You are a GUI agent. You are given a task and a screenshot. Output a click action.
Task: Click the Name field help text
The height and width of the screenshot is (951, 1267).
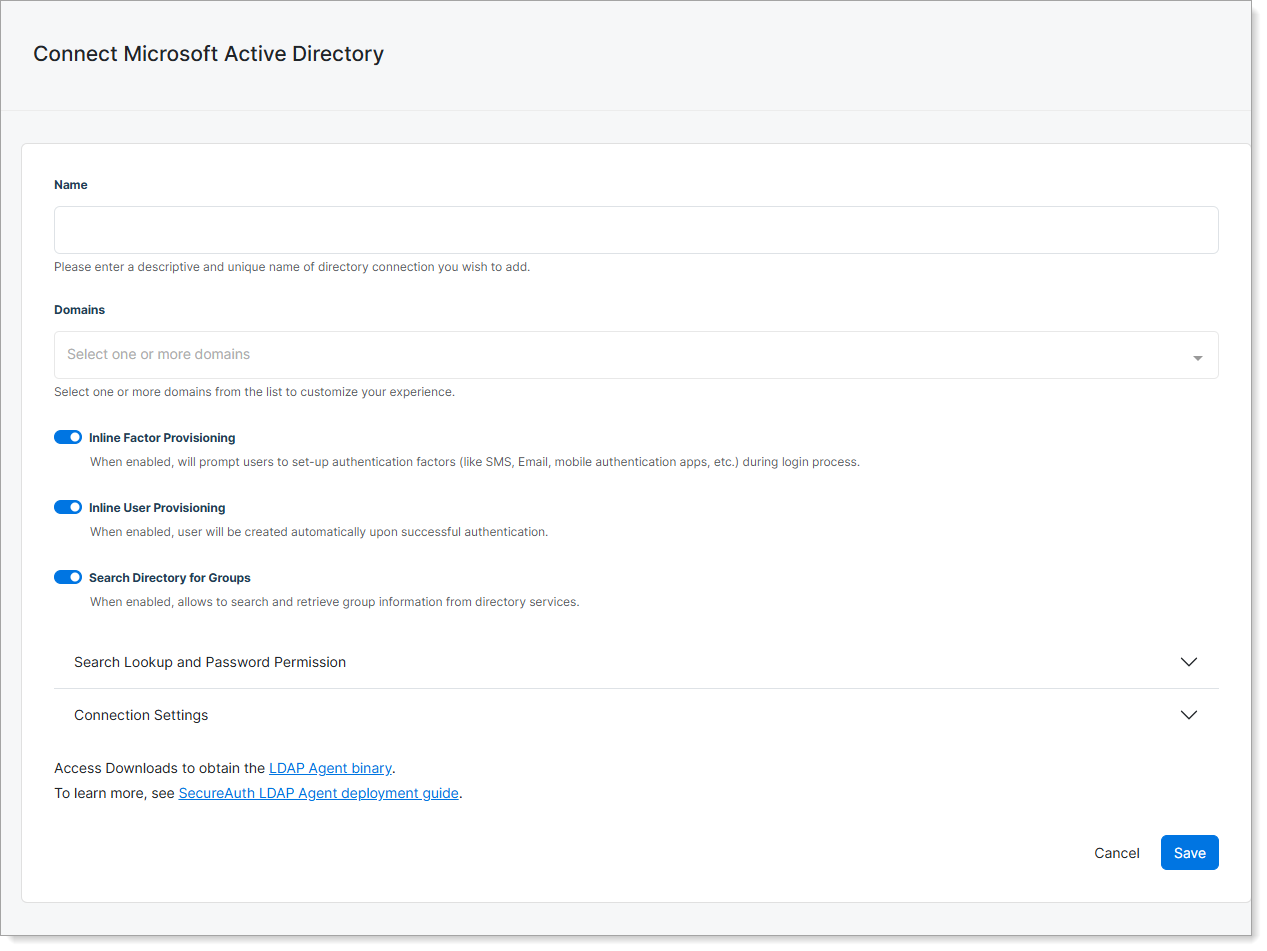point(292,267)
